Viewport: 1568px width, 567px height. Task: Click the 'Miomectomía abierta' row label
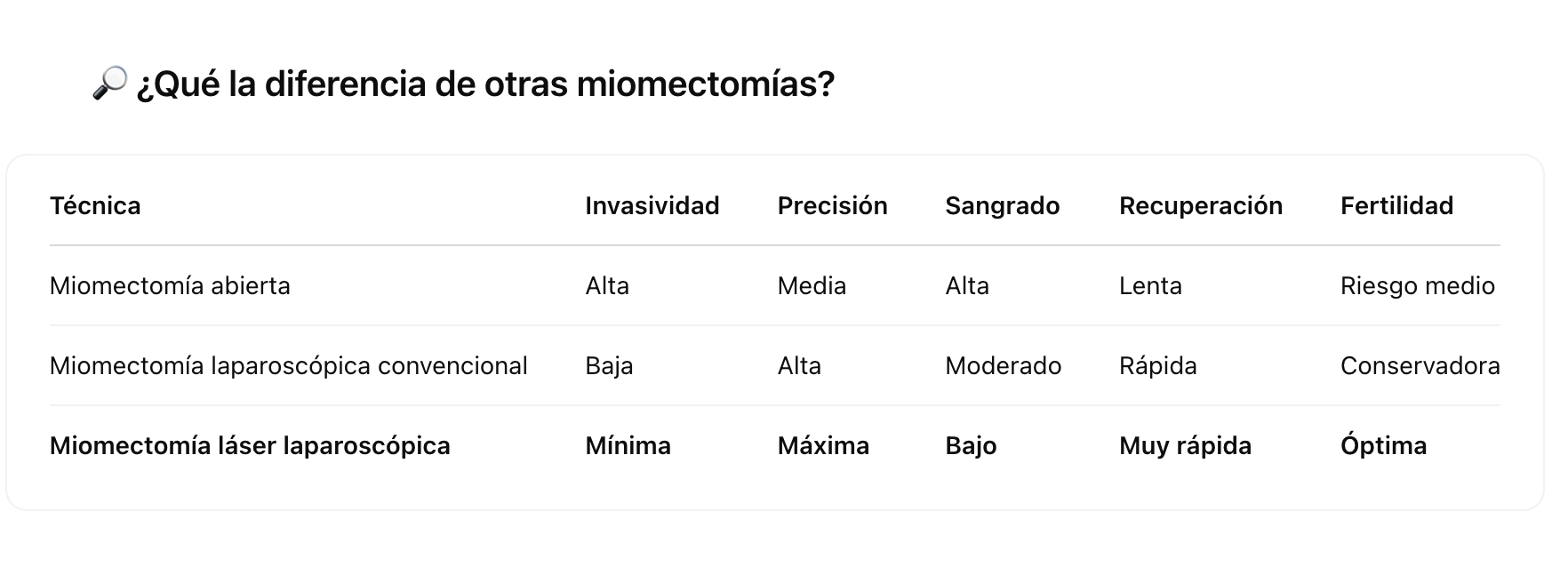[170, 286]
